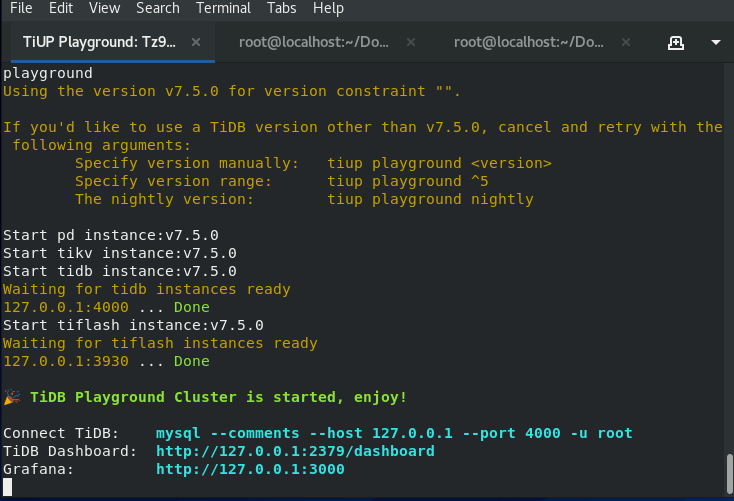Select the last root@localhost tab
Image resolution: width=734 pixels, height=501 pixels.
pos(529,42)
